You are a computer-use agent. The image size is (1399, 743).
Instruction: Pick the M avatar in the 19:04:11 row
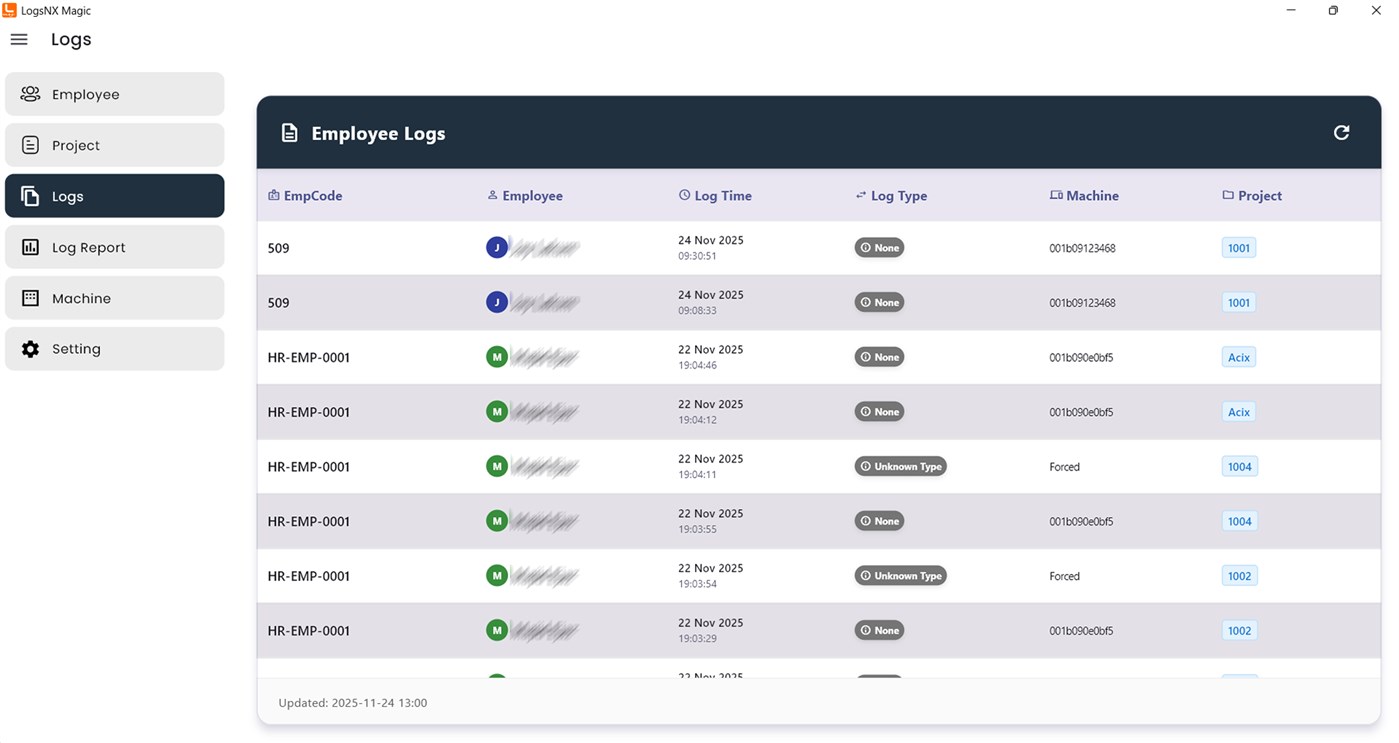tap(497, 466)
